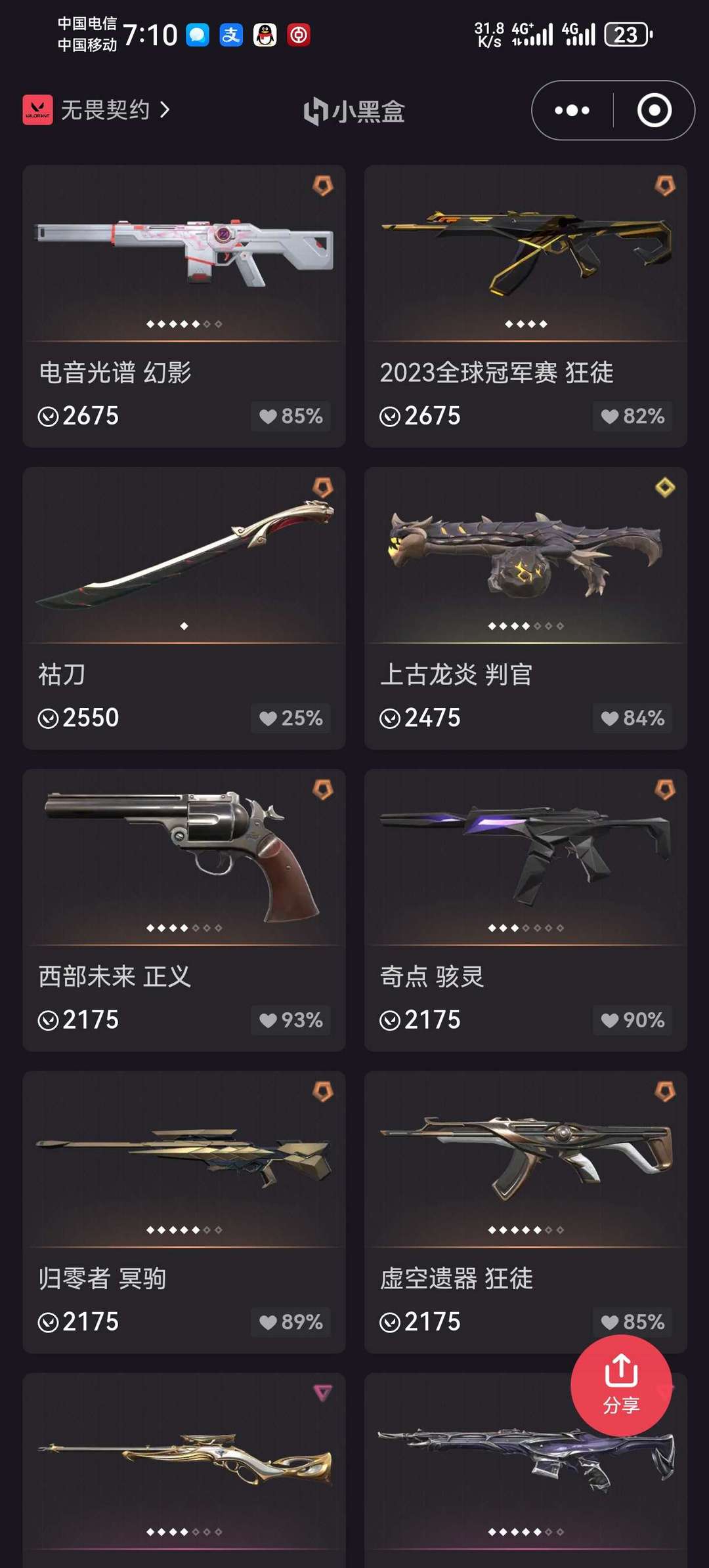
Task: Tap the red share button
Action: pyautogui.click(x=621, y=1385)
